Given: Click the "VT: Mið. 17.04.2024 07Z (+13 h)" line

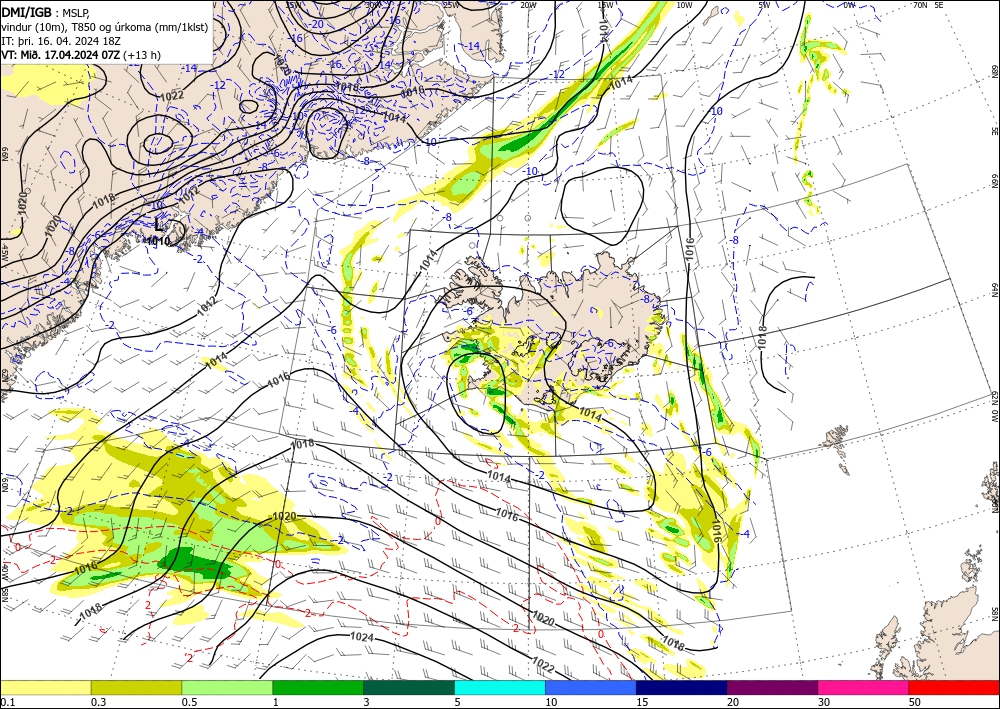Looking at the screenshot, I should click(81, 55).
